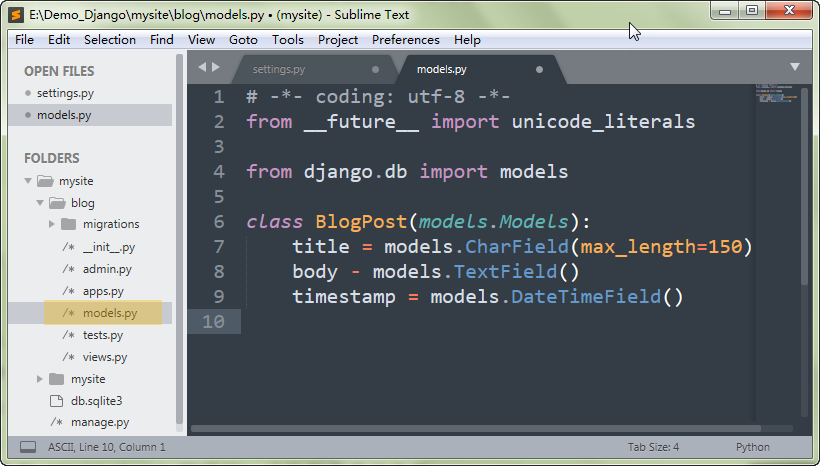Viewport: 820px width, 466px height.
Task: Click the db.sqlite3 file icon
Action: 56,401
